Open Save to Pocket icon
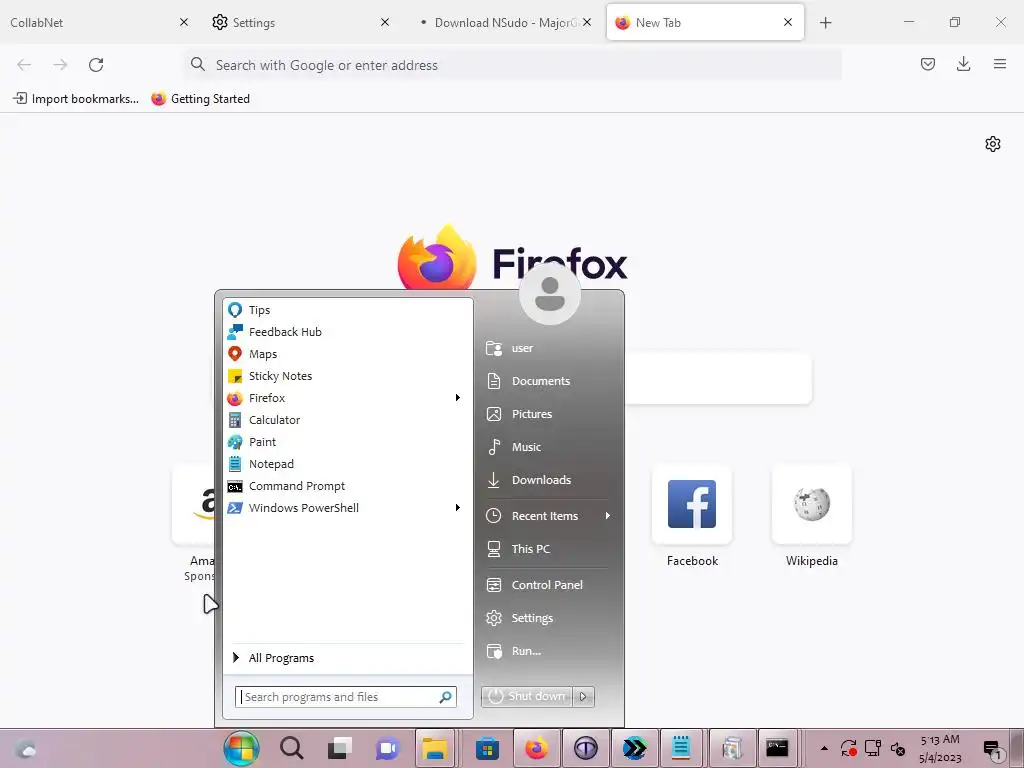Viewport: 1024px width, 768px height. pos(927,64)
